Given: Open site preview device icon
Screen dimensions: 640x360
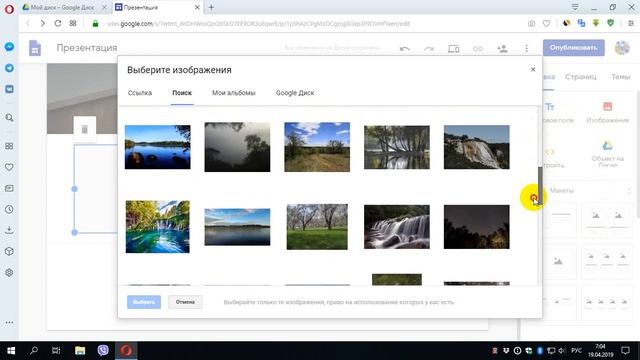Looking at the screenshot, I should [453, 49].
